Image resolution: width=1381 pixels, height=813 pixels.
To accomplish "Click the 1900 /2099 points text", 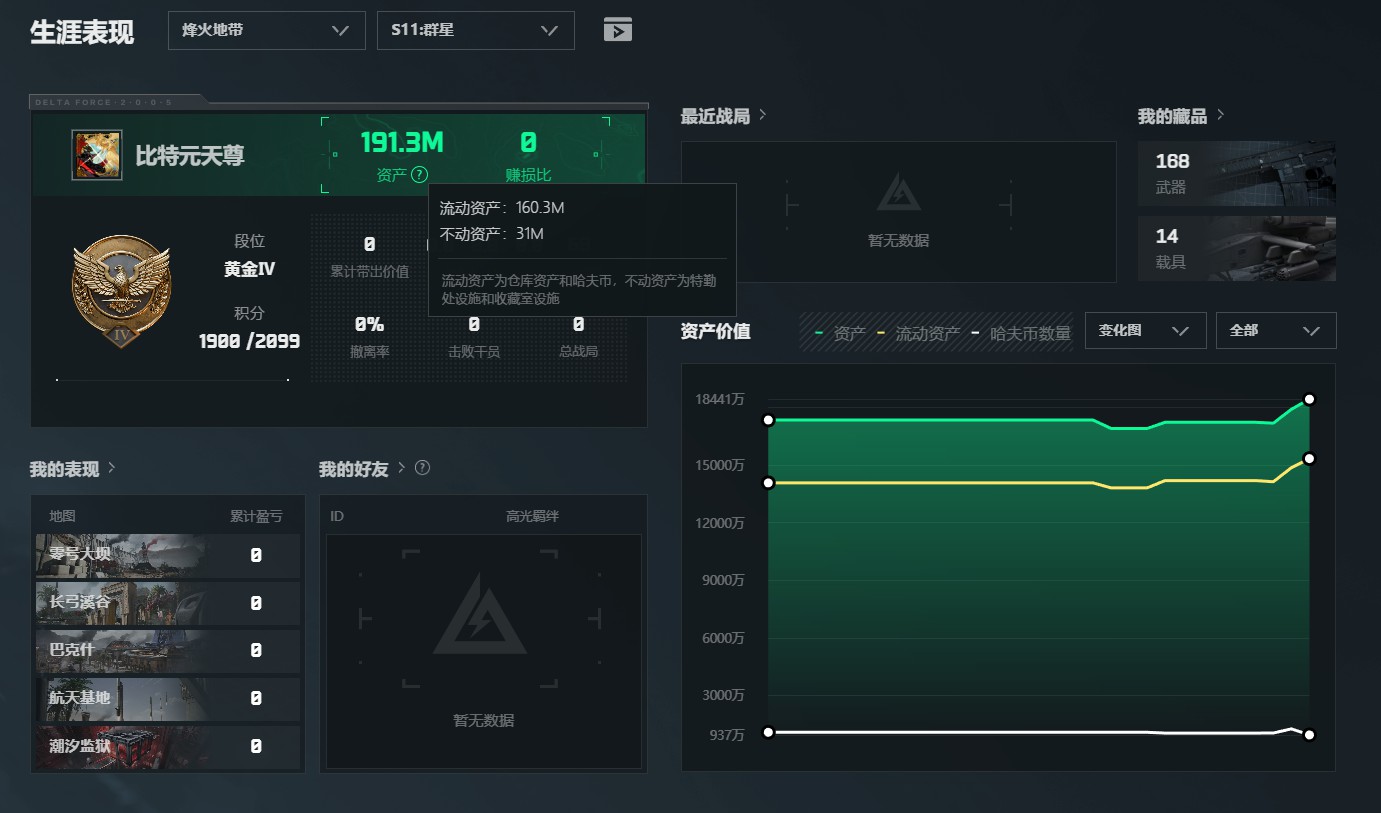I will pyautogui.click(x=249, y=341).
